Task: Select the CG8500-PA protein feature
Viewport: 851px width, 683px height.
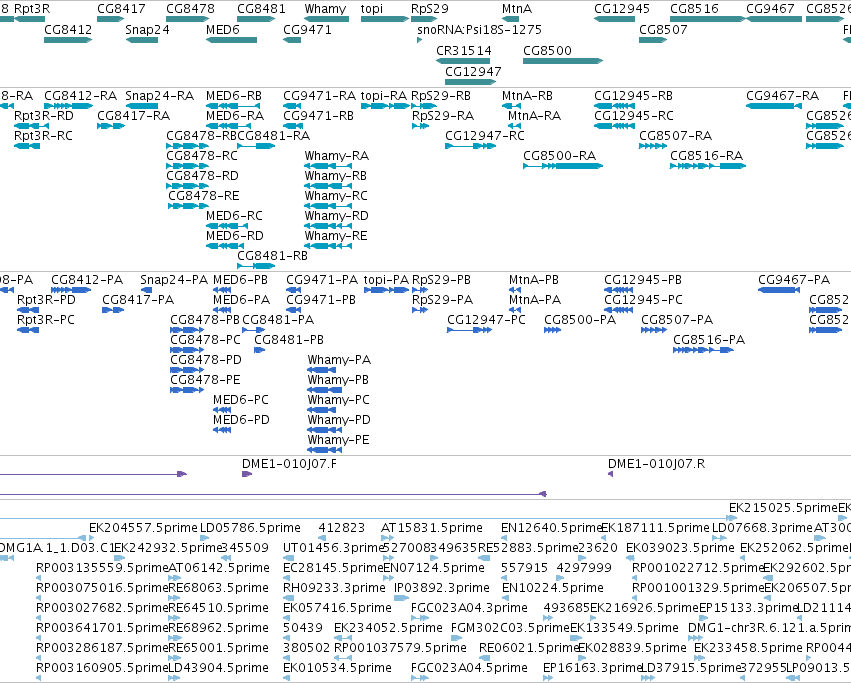Action: click(552, 330)
